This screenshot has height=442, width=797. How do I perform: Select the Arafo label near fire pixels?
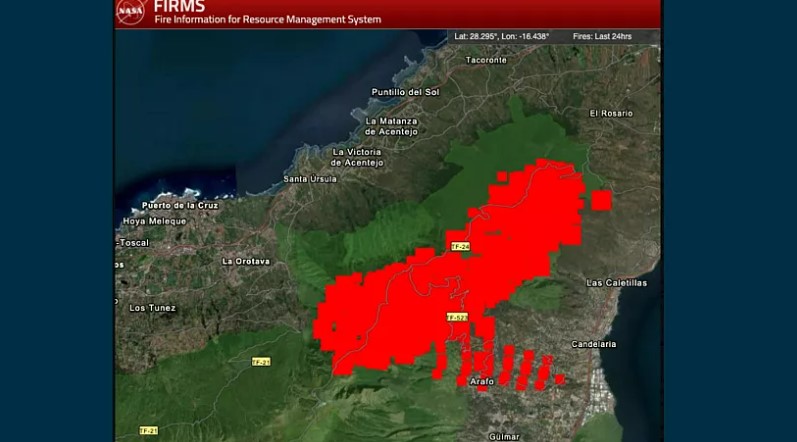tap(482, 381)
